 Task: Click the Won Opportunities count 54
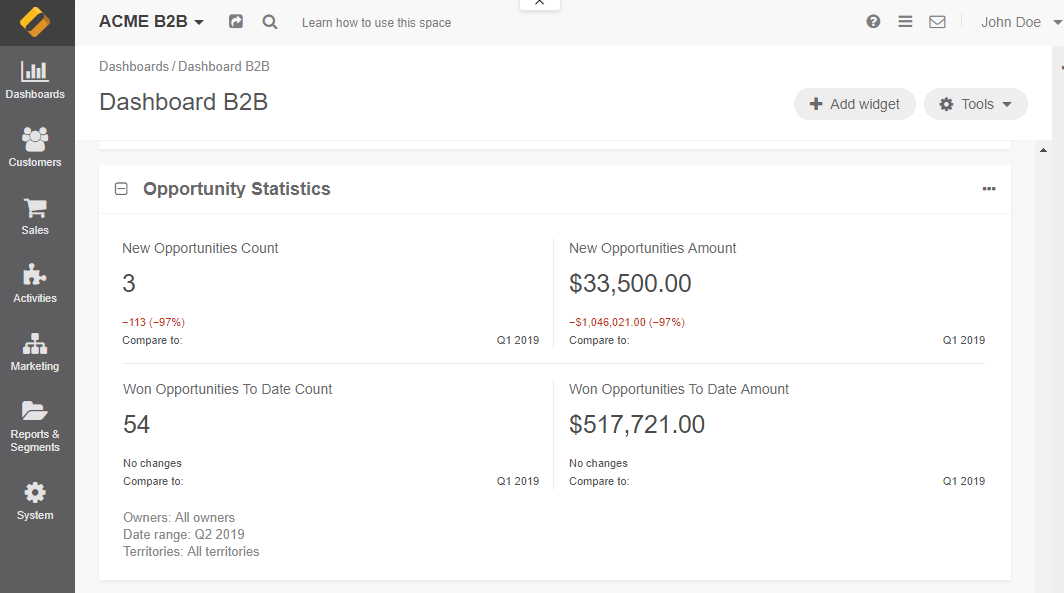tap(136, 425)
